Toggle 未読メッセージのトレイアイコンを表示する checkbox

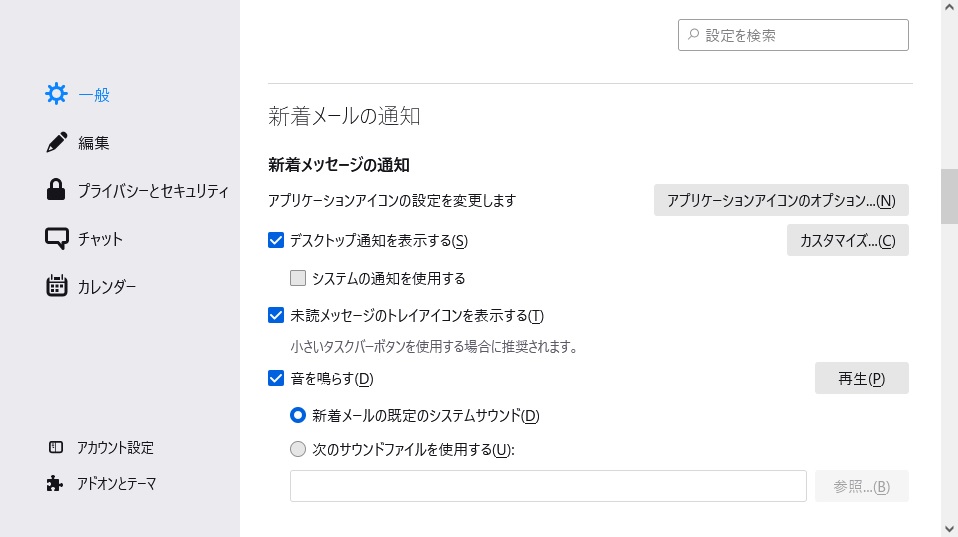pyautogui.click(x=277, y=316)
